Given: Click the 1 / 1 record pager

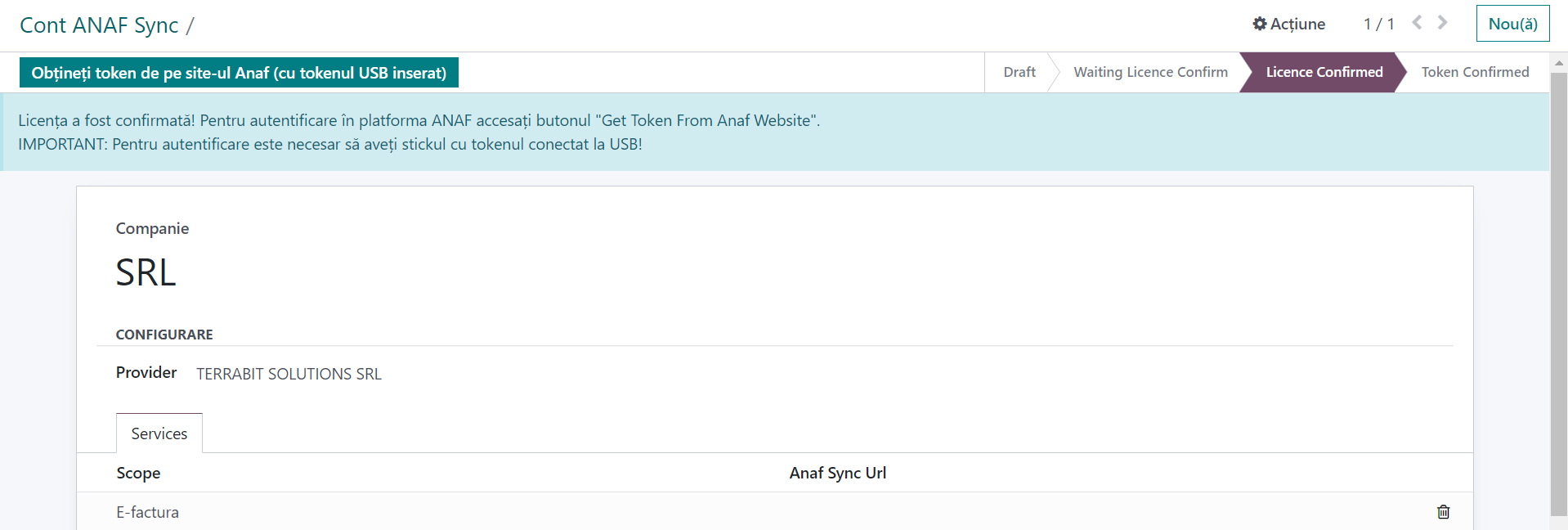Looking at the screenshot, I should click(x=1378, y=24).
